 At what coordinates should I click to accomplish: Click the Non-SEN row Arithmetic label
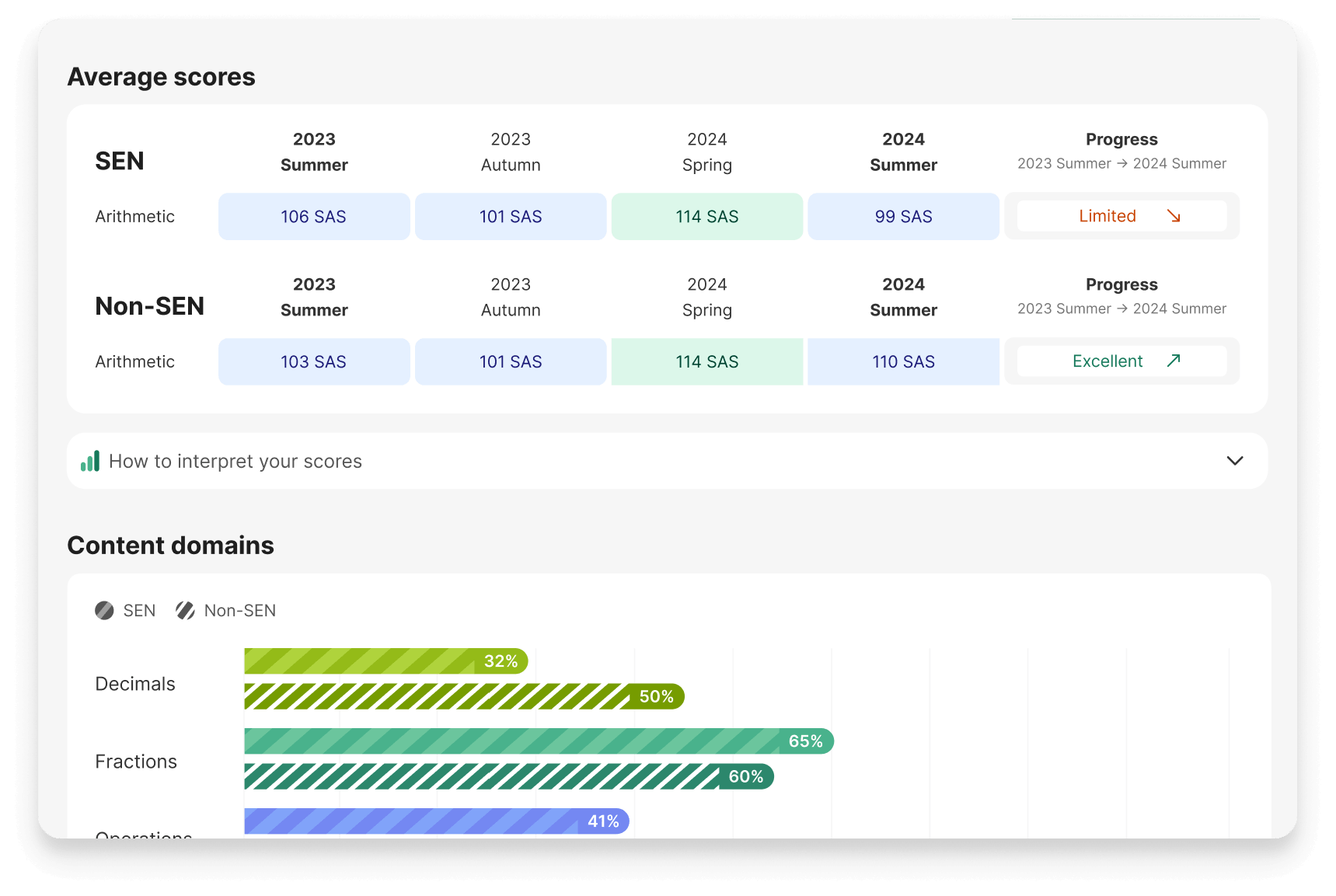pyautogui.click(x=135, y=362)
